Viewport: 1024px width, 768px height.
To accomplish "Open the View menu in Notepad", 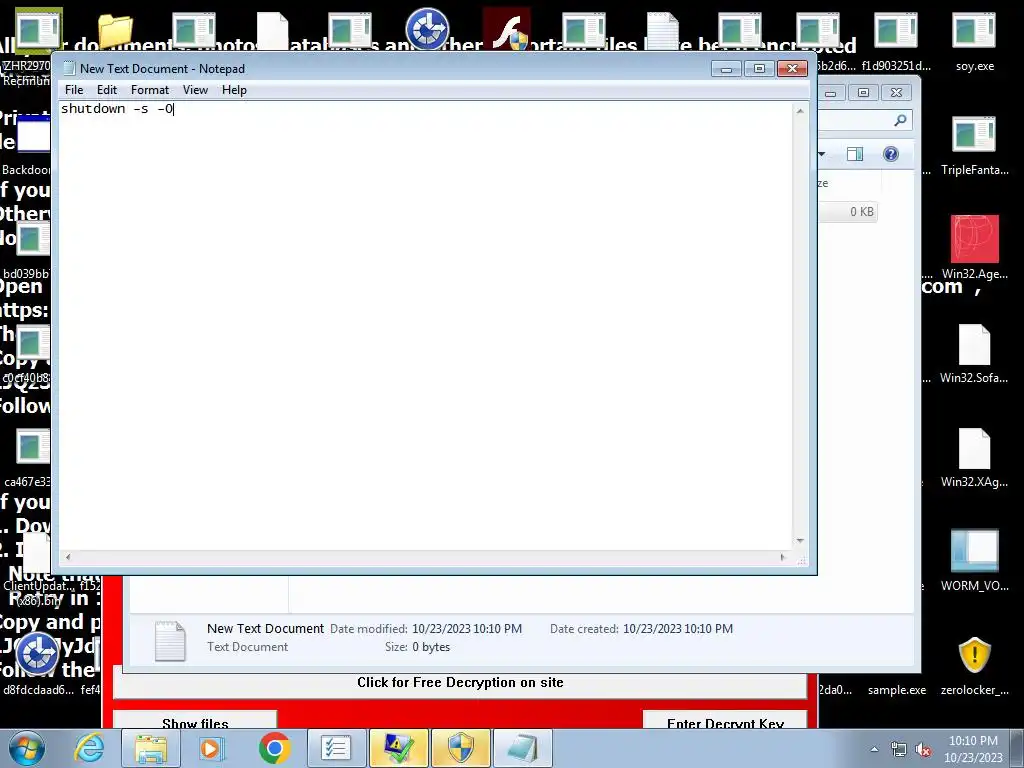I will pyautogui.click(x=195, y=90).
